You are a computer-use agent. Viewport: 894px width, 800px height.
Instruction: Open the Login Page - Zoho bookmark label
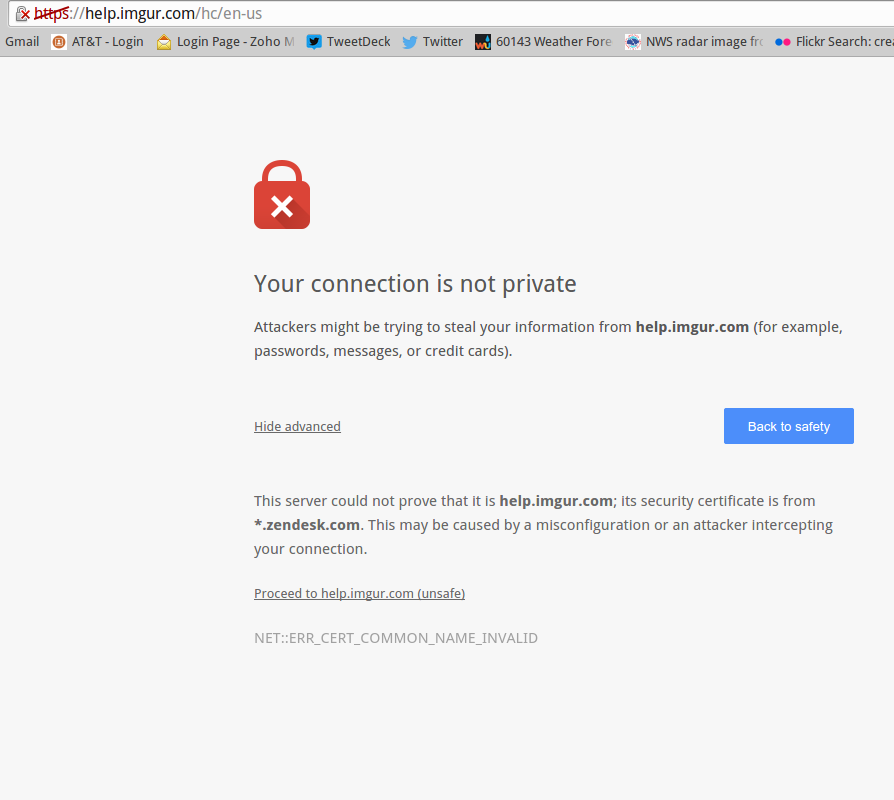[235, 42]
